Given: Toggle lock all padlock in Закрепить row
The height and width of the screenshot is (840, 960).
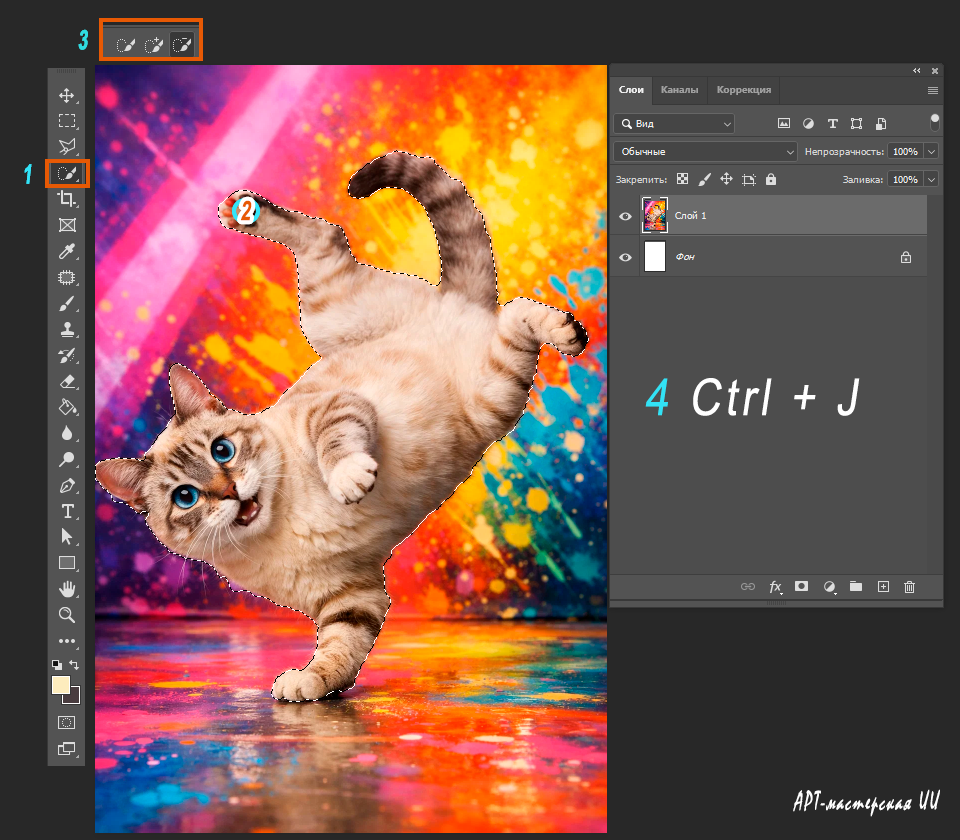Looking at the screenshot, I should click(771, 179).
